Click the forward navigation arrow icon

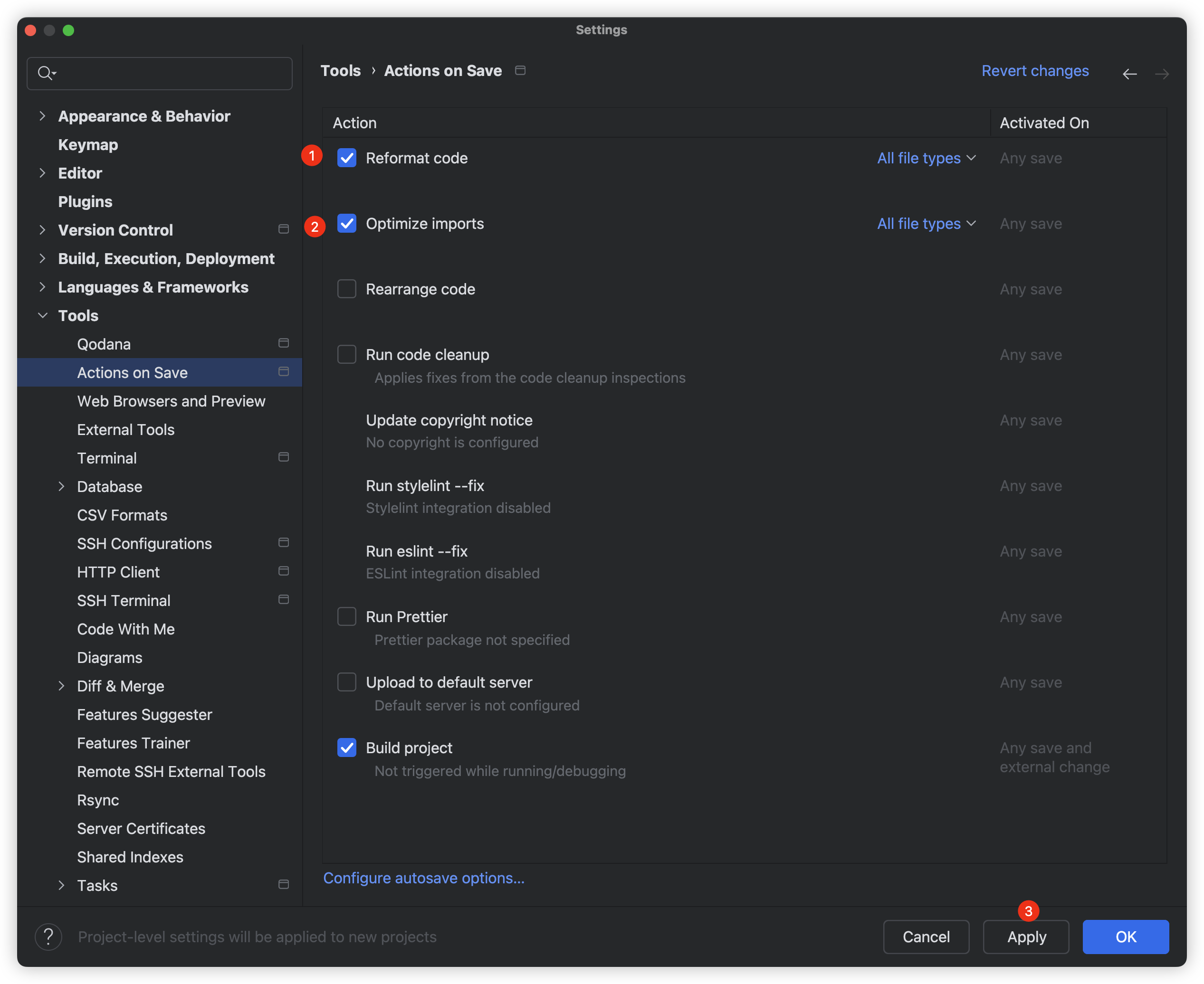1161,74
